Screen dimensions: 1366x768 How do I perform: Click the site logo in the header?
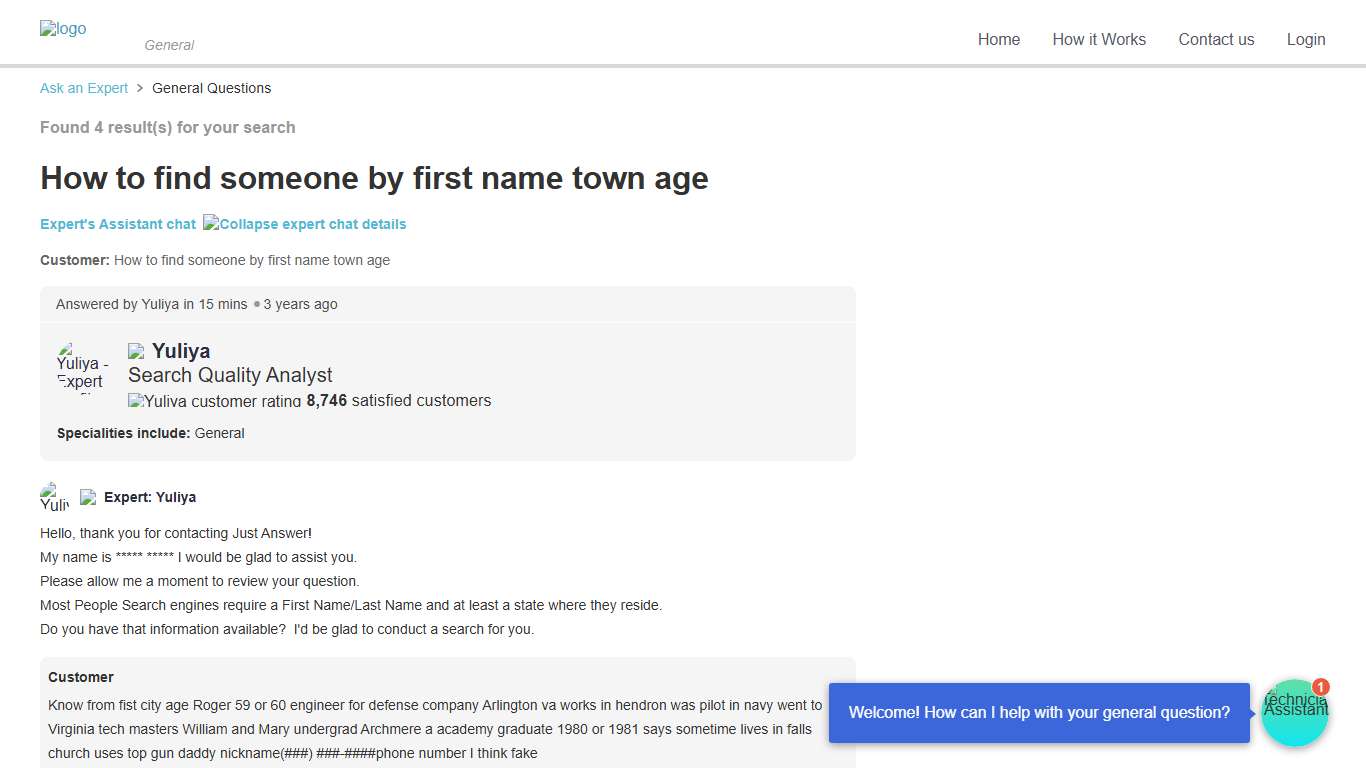[x=62, y=28]
